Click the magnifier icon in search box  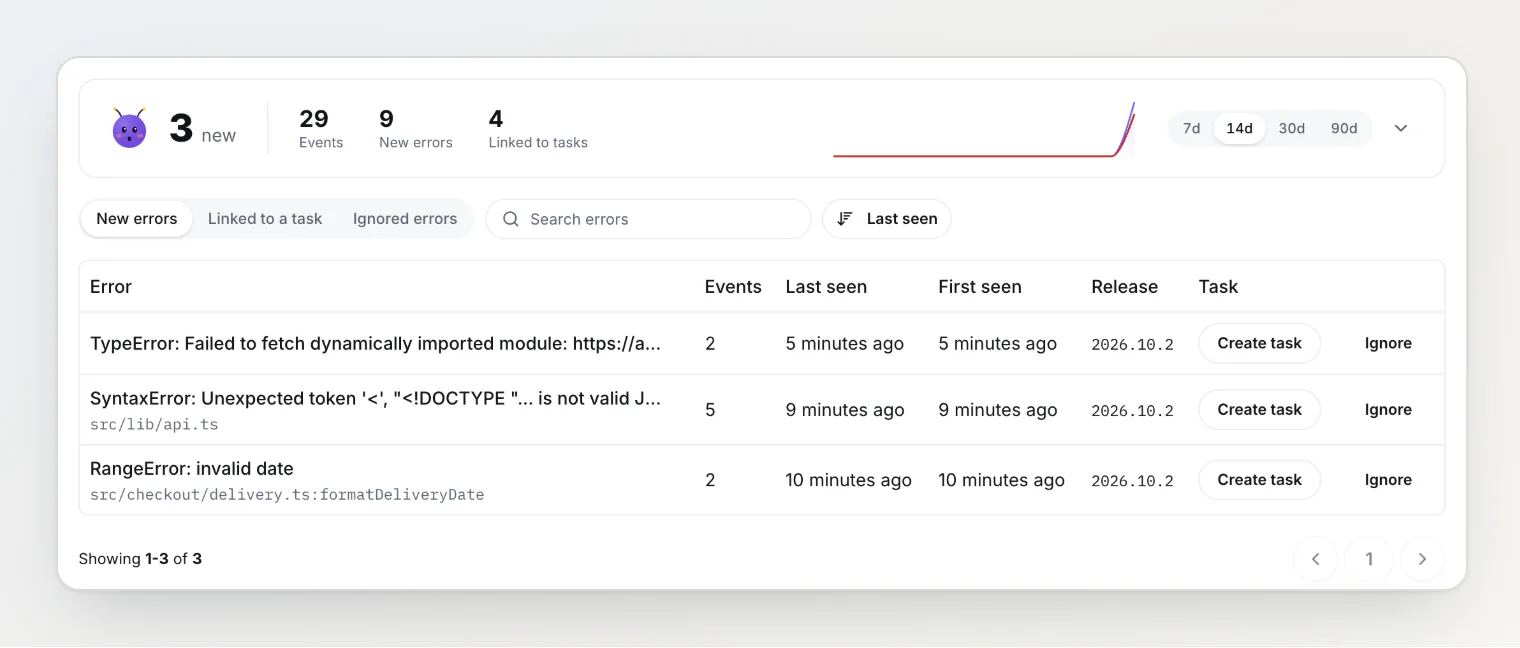pos(511,219)
